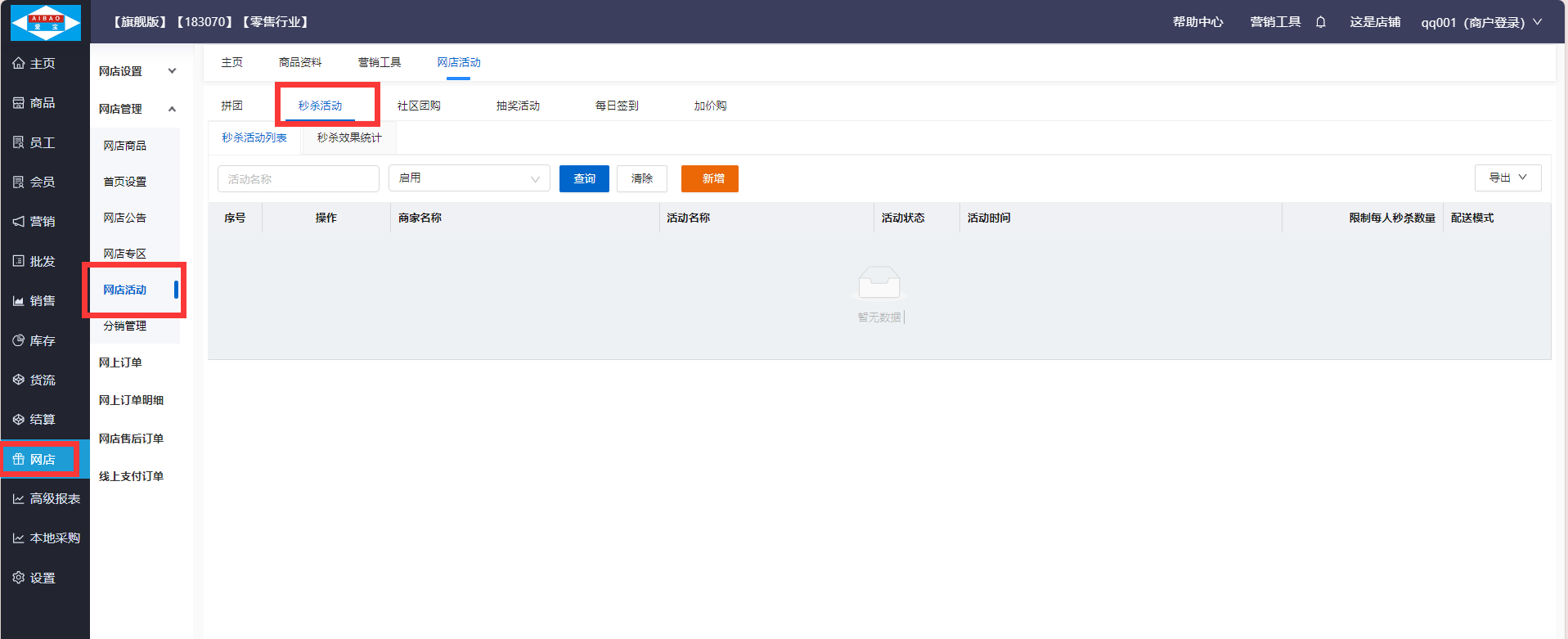Select the 每日签到 activity tab

click(617, 106)
